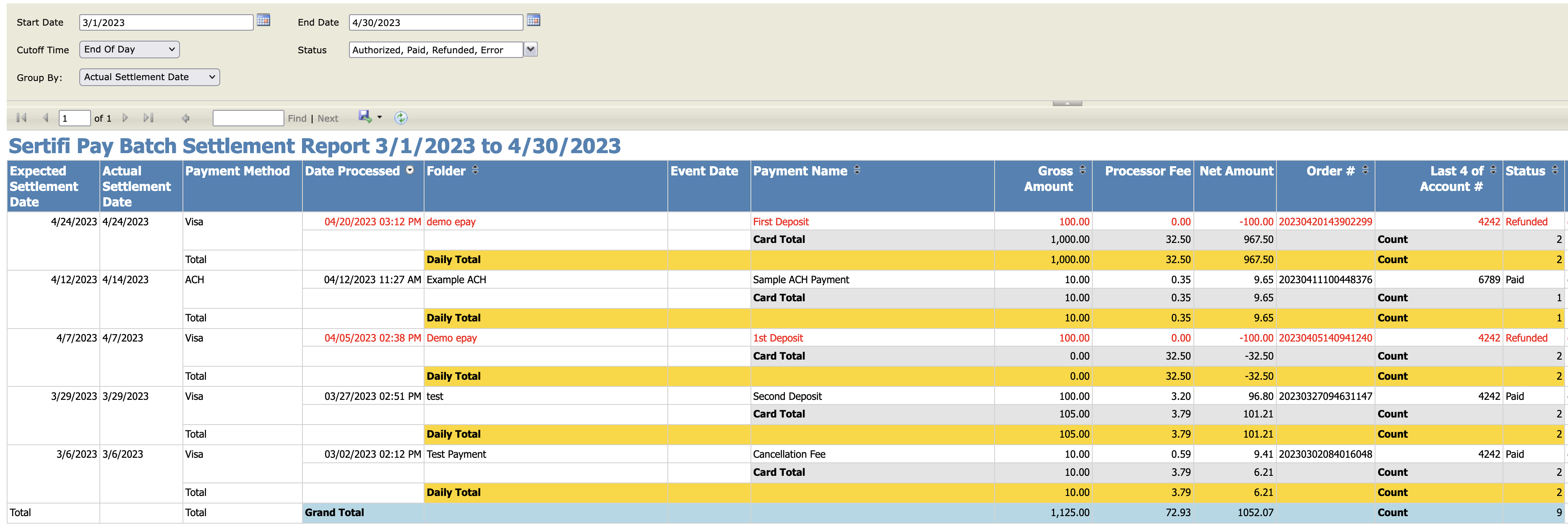
Task: Click the grand total gross amount 1,125.00
Action: coord(1070,513)
